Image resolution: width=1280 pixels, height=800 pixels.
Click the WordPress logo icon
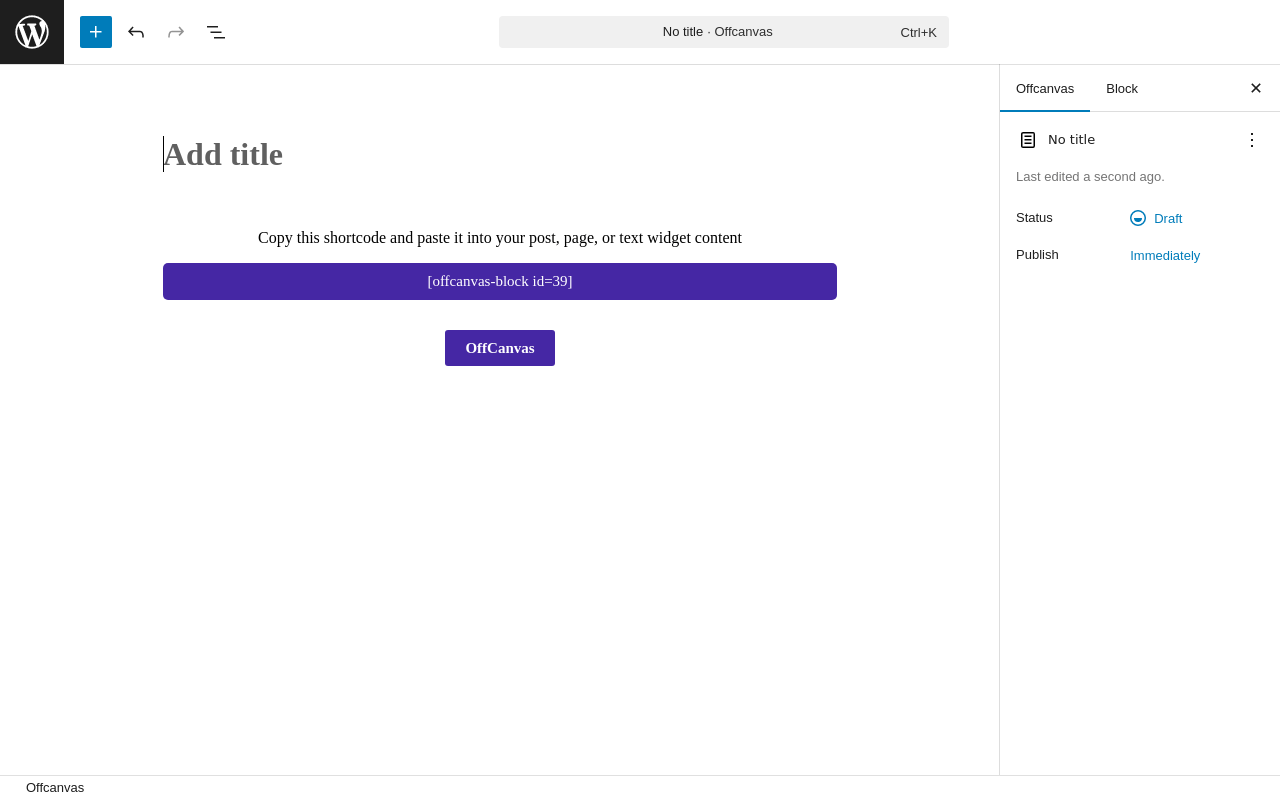pos(32,32)
